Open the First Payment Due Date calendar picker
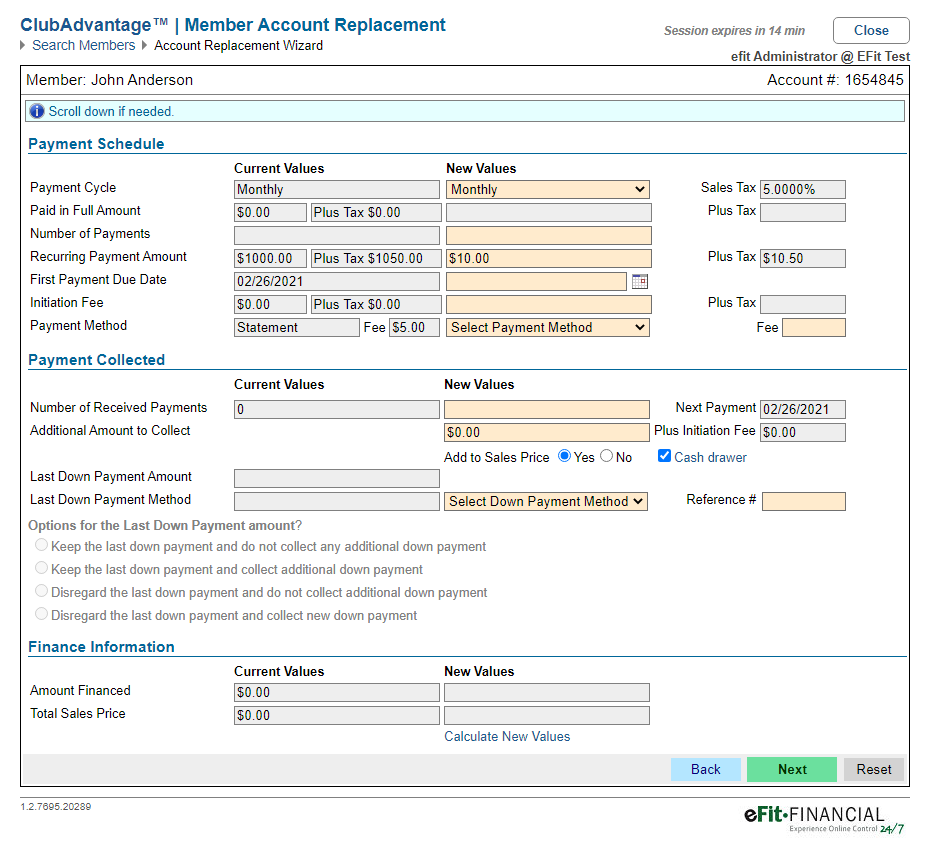The width and height of the screenshot is (931, 847). (639, 281)
